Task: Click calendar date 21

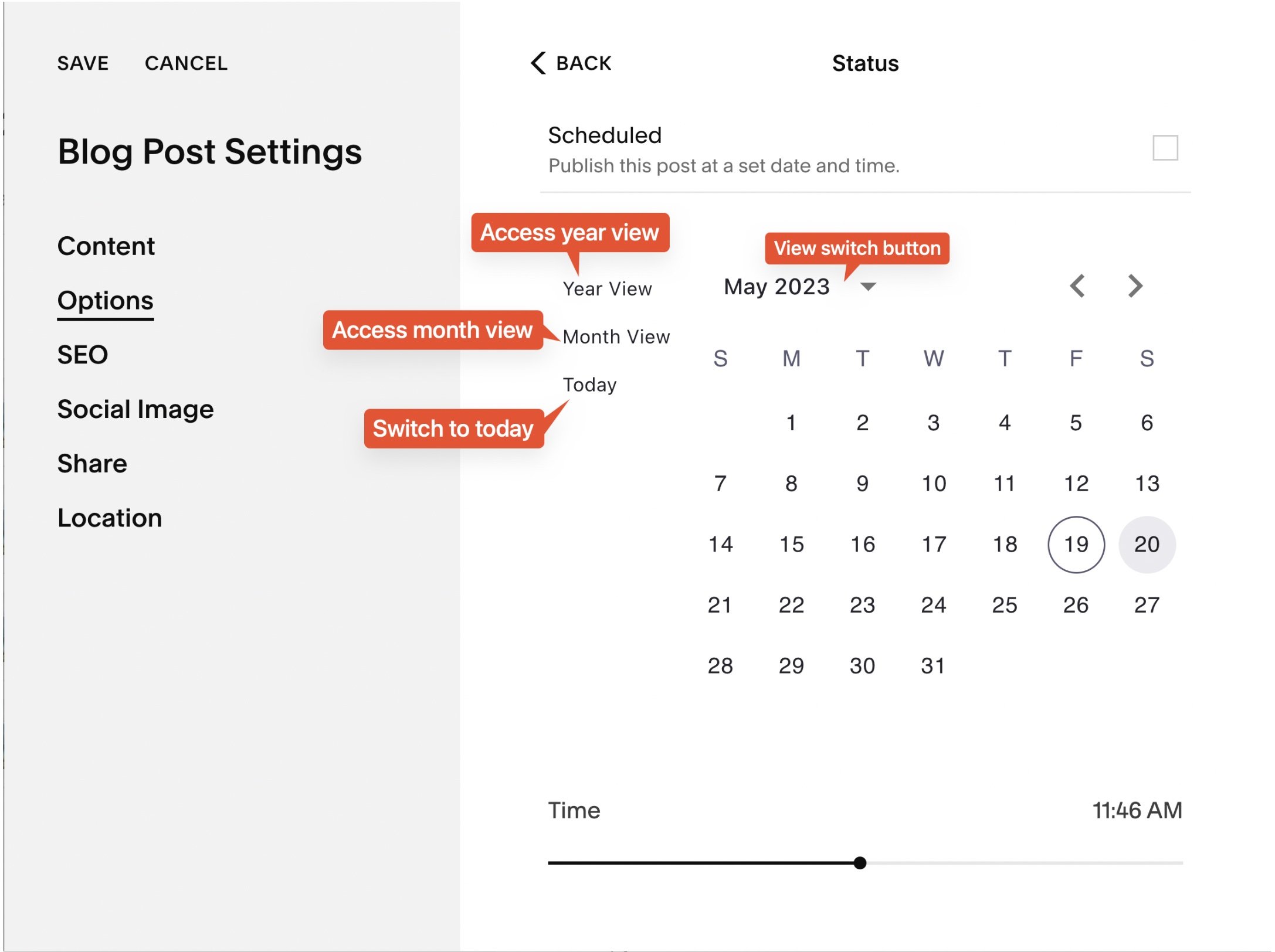Action: pyautogui.click(x=720, y=605)
